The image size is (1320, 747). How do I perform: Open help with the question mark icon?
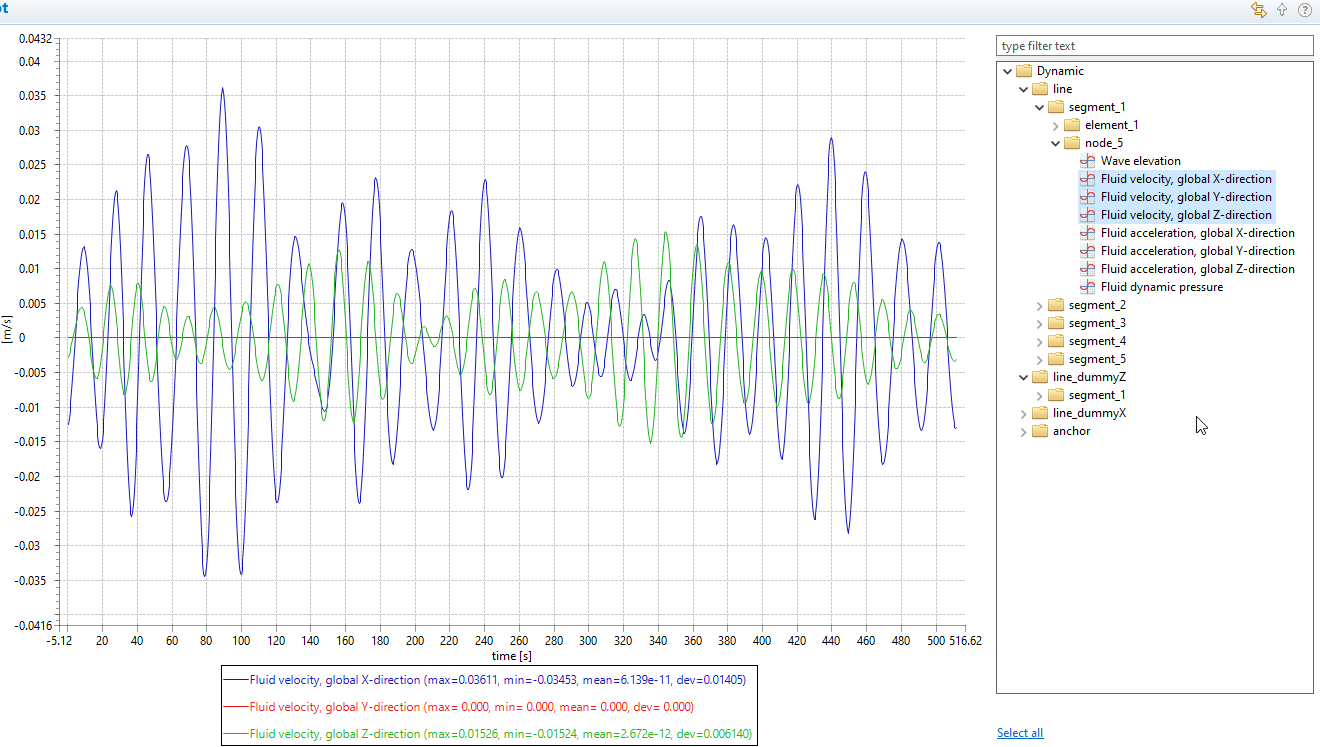pos(1305,10)
